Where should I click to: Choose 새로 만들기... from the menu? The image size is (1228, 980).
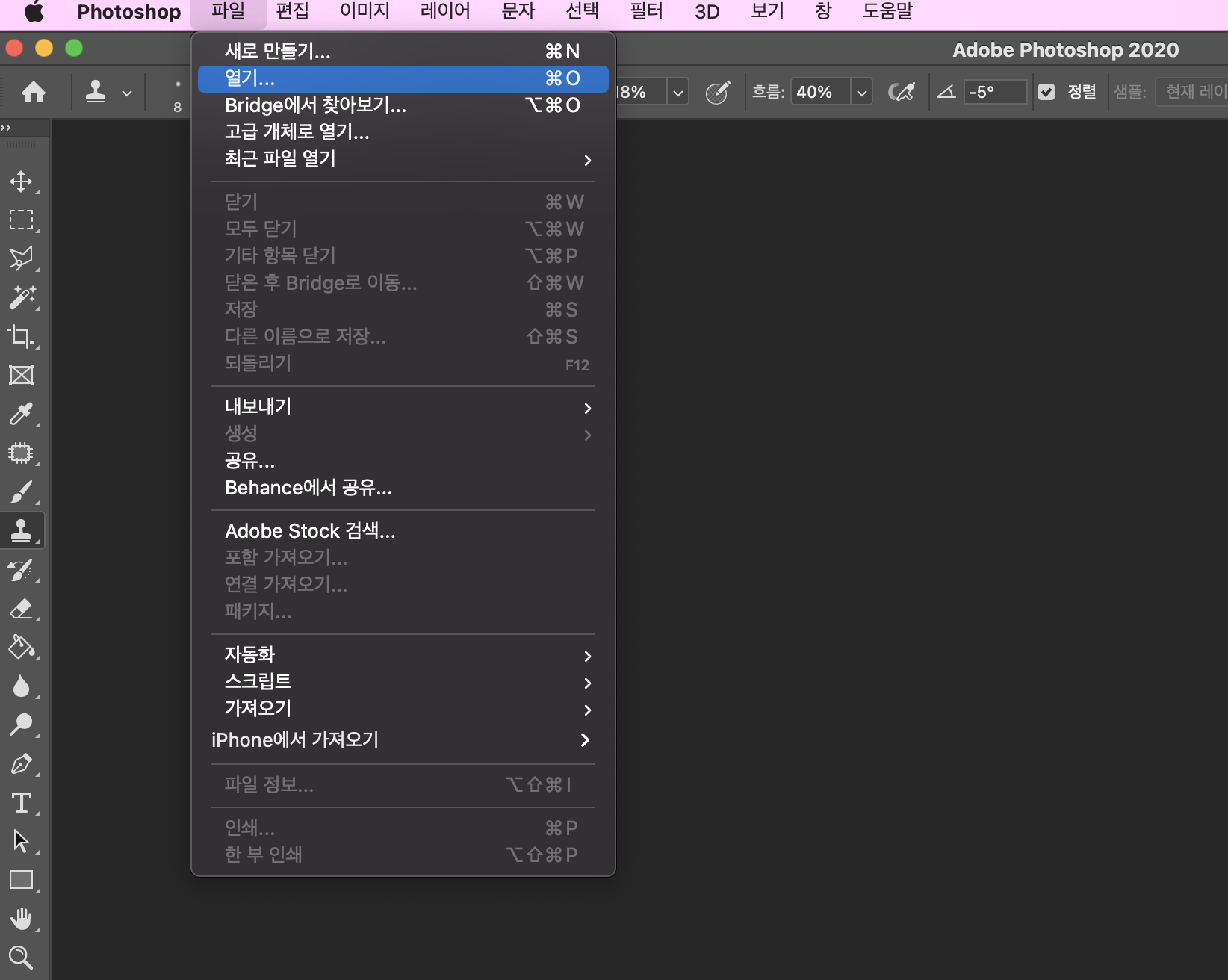[x=403, y=52]
